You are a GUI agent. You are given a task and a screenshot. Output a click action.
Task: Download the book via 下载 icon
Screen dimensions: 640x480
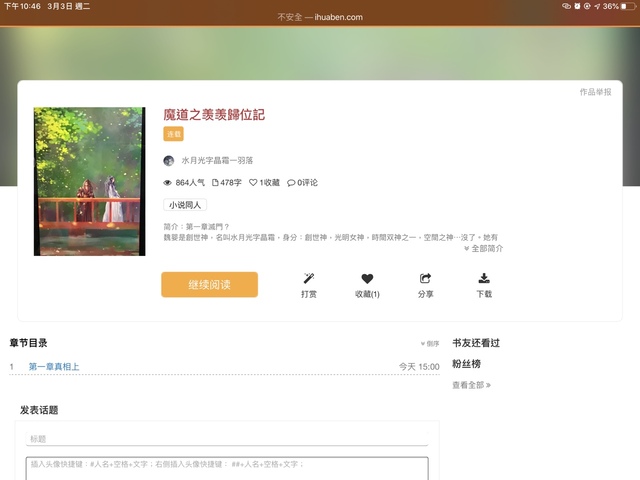click(x=484, y=278)
